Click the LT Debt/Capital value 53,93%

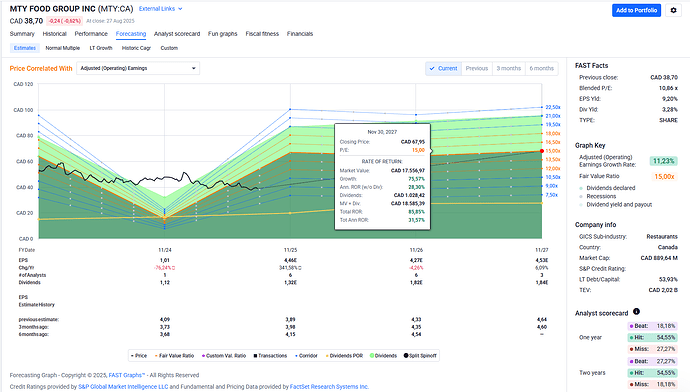pyautogui.click(x=668, y=279)
